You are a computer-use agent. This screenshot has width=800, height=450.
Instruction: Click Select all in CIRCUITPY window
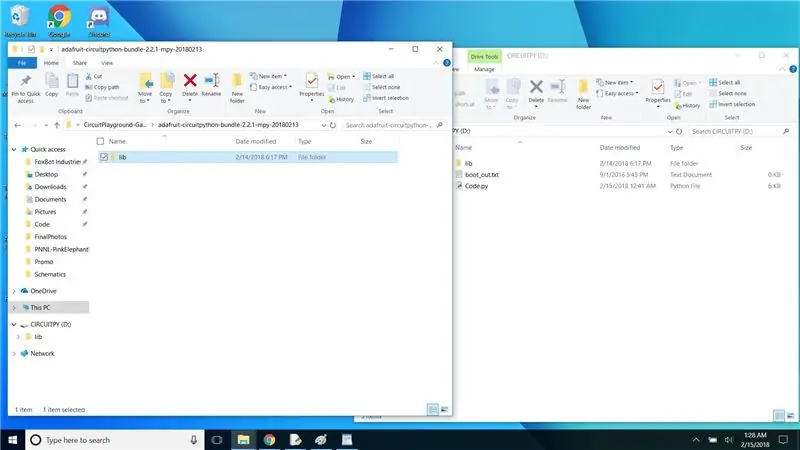[724, 82]
